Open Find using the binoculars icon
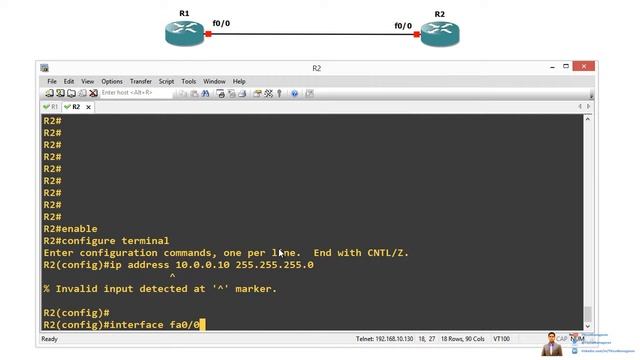640x360 pixels. click(x=205, y=94)
